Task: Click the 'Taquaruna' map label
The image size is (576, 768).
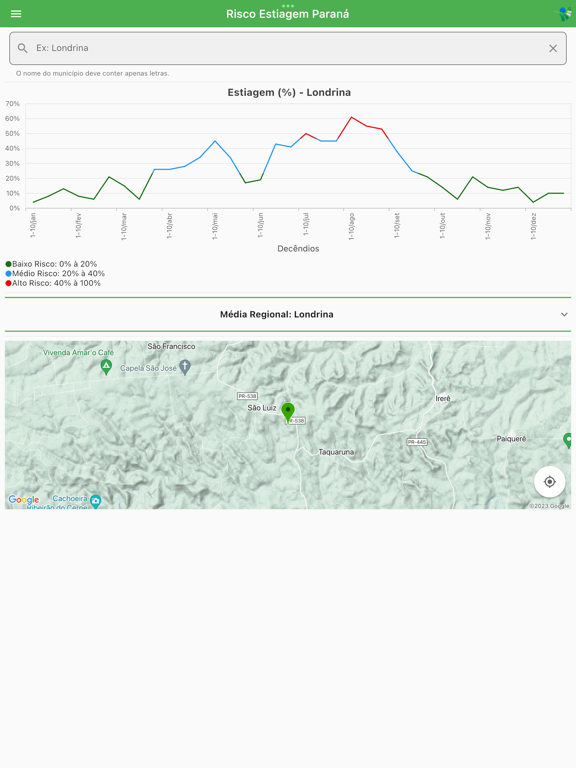Action: click(x=336, y=452)
